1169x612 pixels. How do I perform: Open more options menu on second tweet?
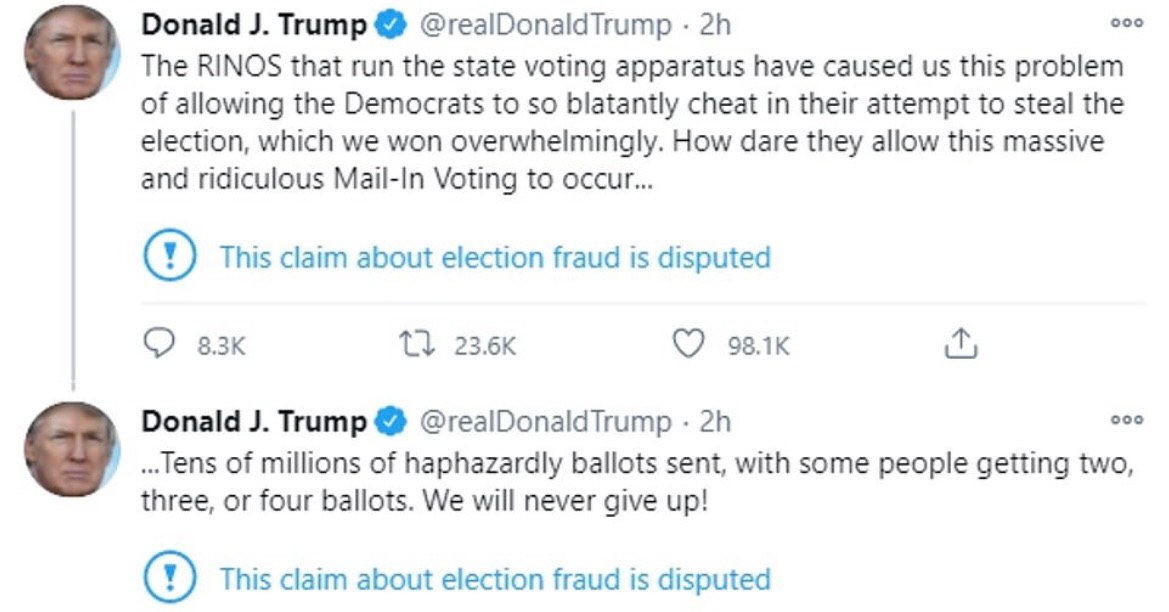click(1127, 420)
